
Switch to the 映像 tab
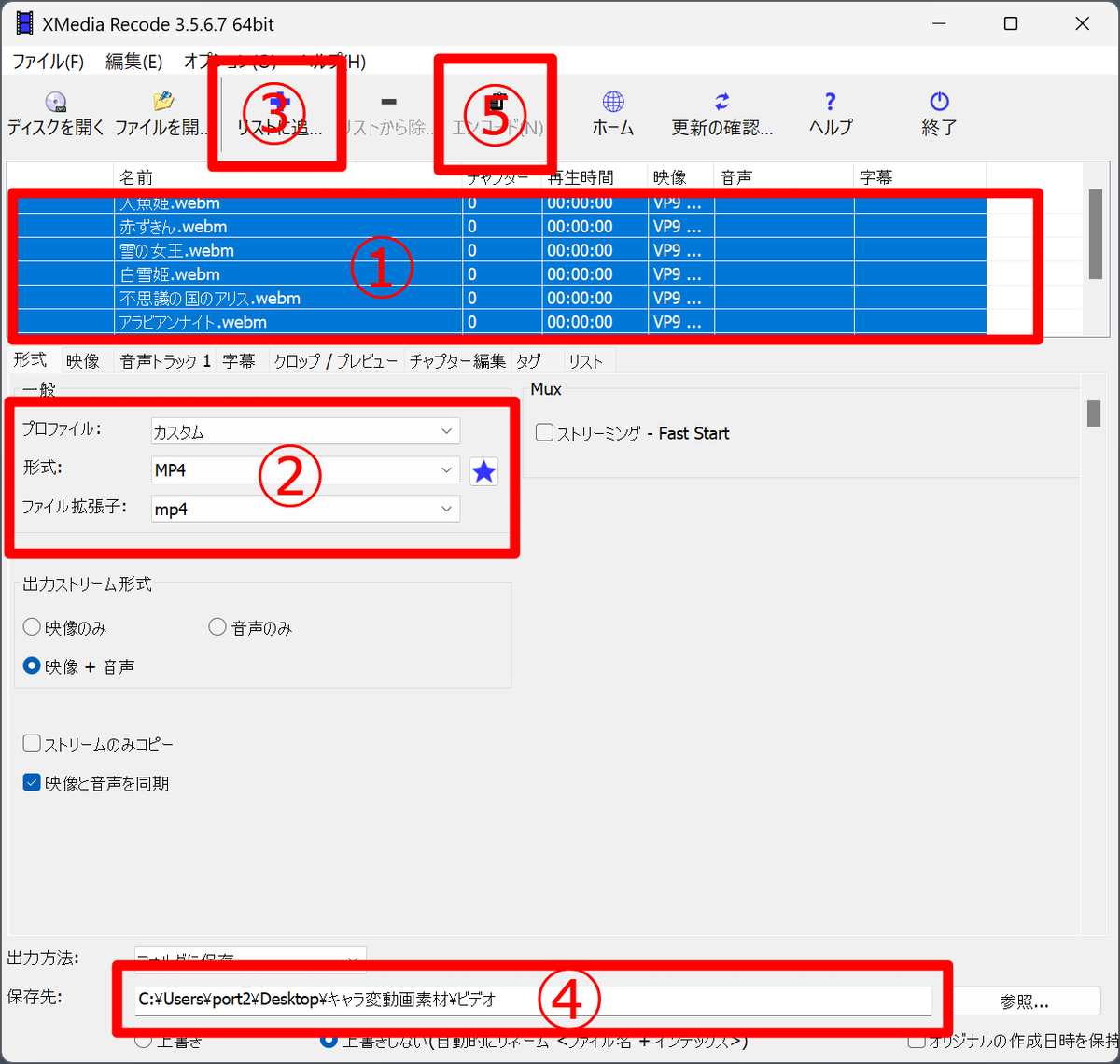(x=83, y=361)
